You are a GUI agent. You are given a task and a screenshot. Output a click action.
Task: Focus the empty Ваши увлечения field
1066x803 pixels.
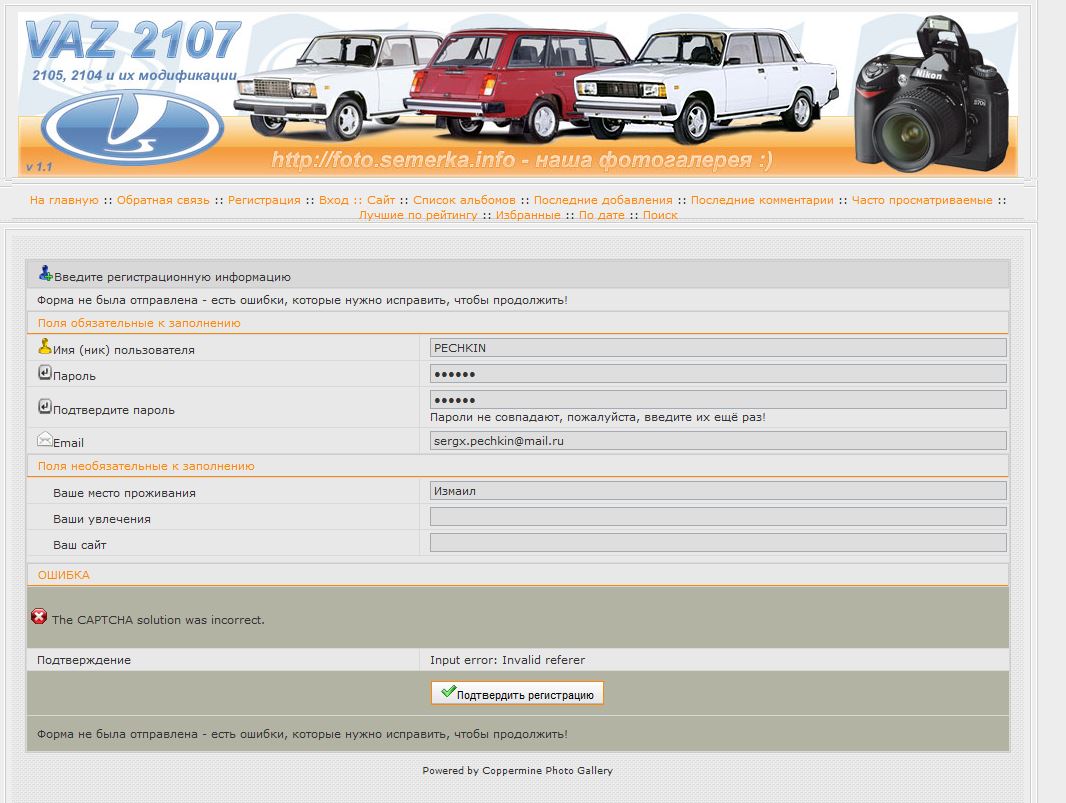pyautogui.click(x=717, y=517)
